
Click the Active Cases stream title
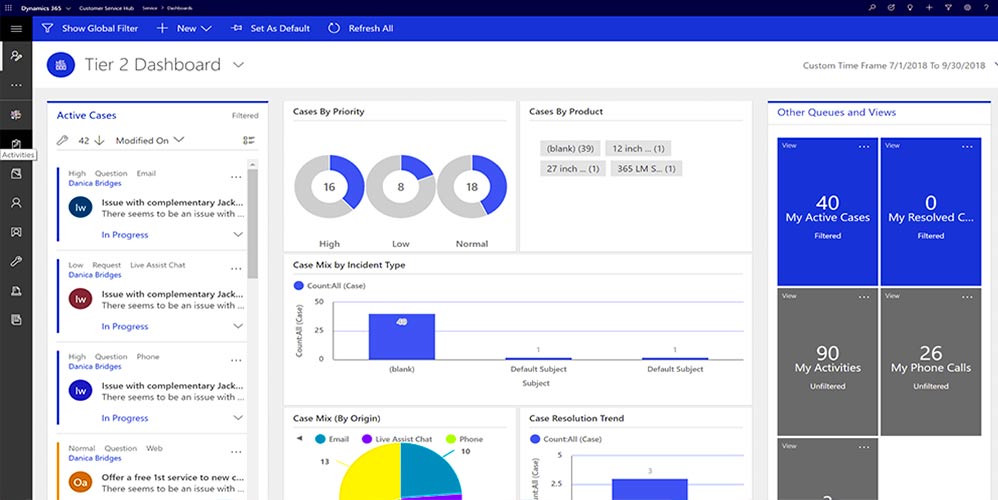coord(87,115)
